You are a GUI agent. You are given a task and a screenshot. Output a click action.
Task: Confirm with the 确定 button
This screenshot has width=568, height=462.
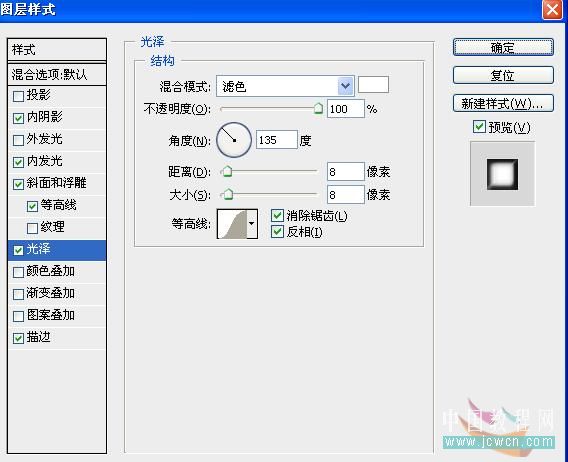click(503, 47)
